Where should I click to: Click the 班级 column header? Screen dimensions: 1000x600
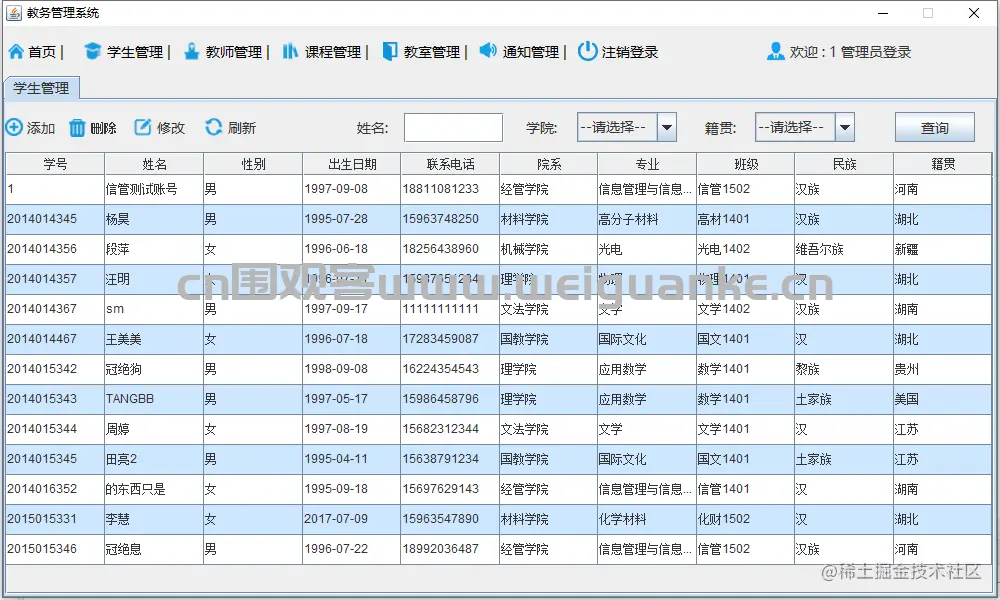click(x=746, y=164)
